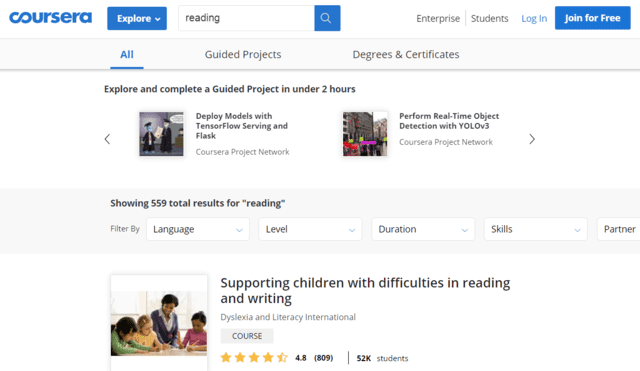
Task: Expand the Duration filter dropdown
Action: click(x=423, y=229)
